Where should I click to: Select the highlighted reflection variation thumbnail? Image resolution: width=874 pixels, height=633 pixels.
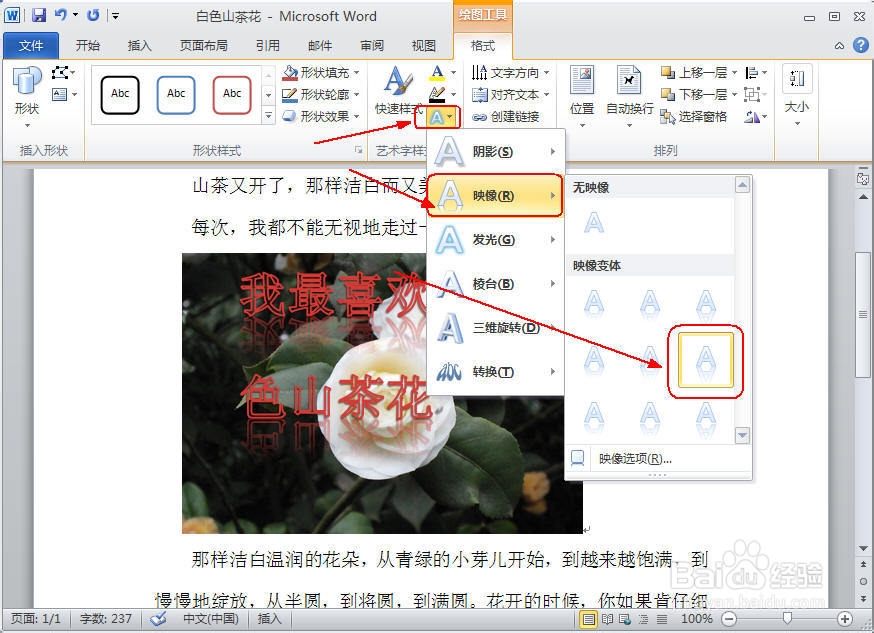tap(706, 360)
